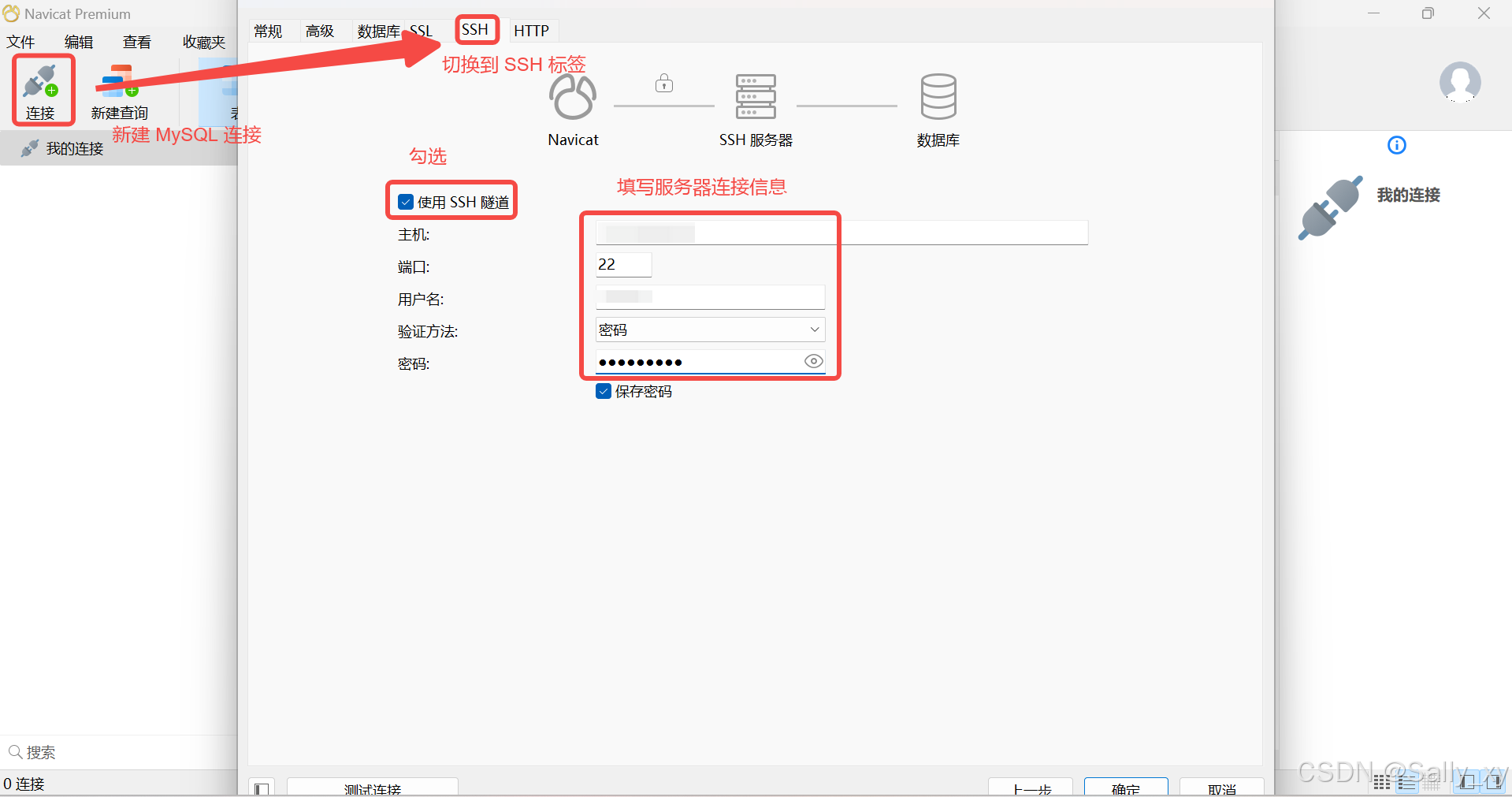Click the 测试连接 button
The width and height of the screenshot is (1512, 797).
[x=373, y=788]
